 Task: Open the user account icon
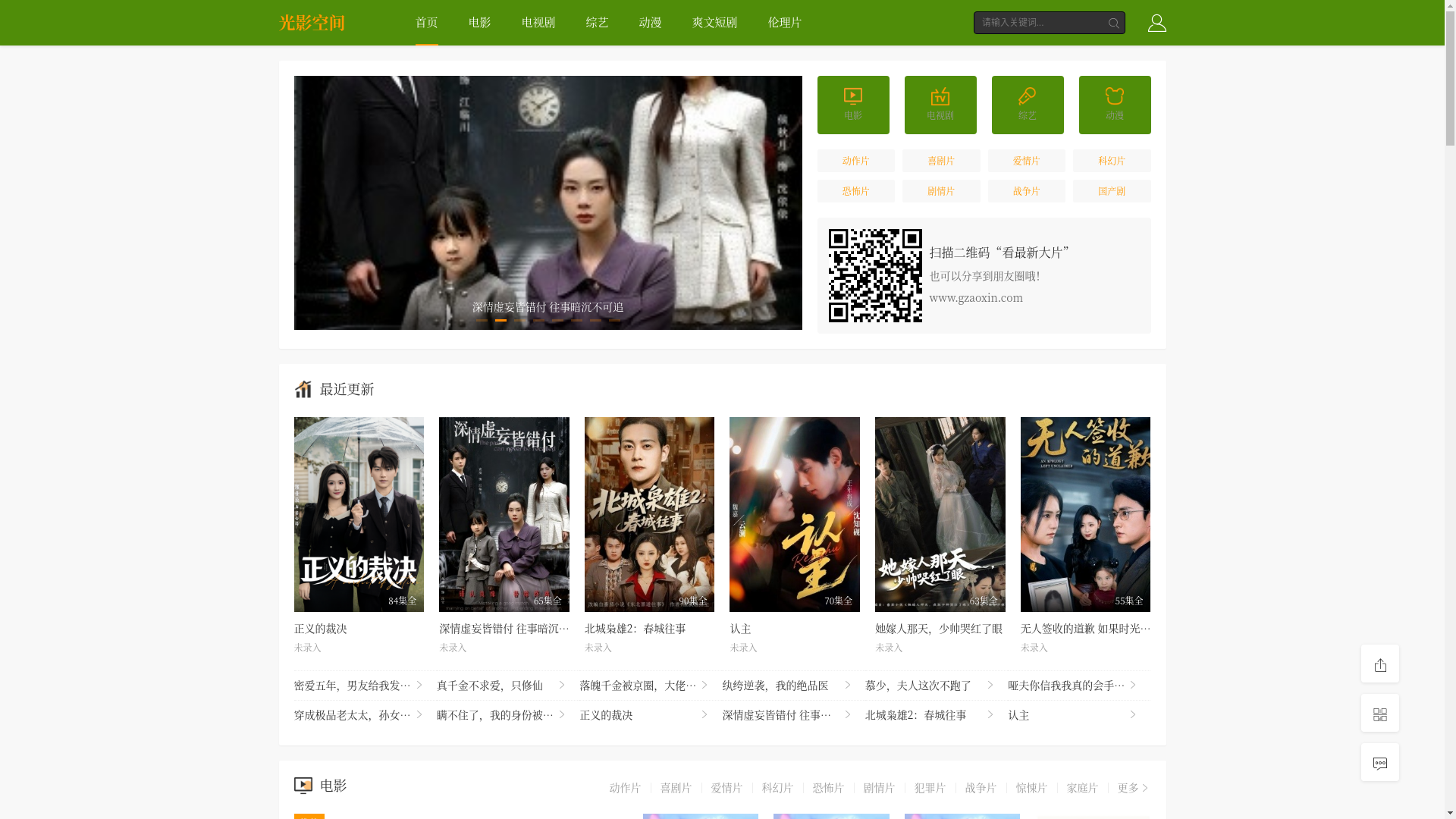[1156, 23]
